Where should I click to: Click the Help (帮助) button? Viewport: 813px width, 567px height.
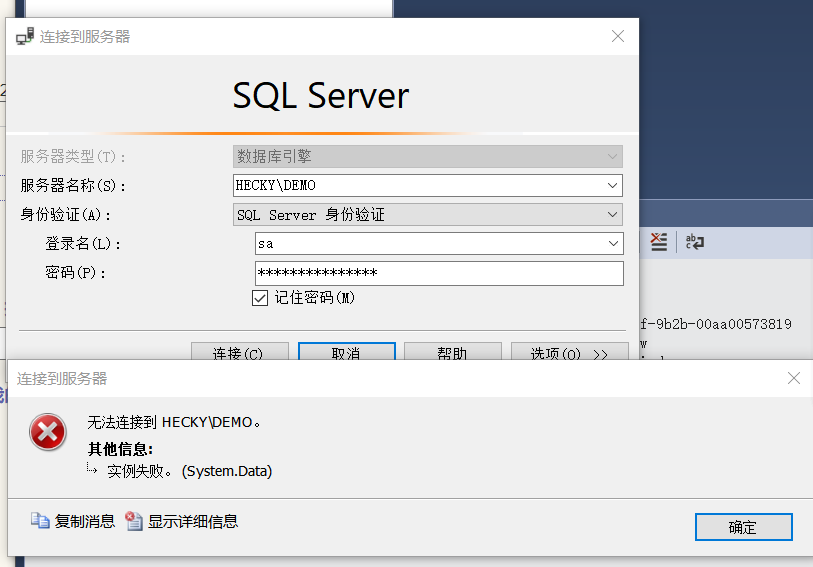(453, 352)
